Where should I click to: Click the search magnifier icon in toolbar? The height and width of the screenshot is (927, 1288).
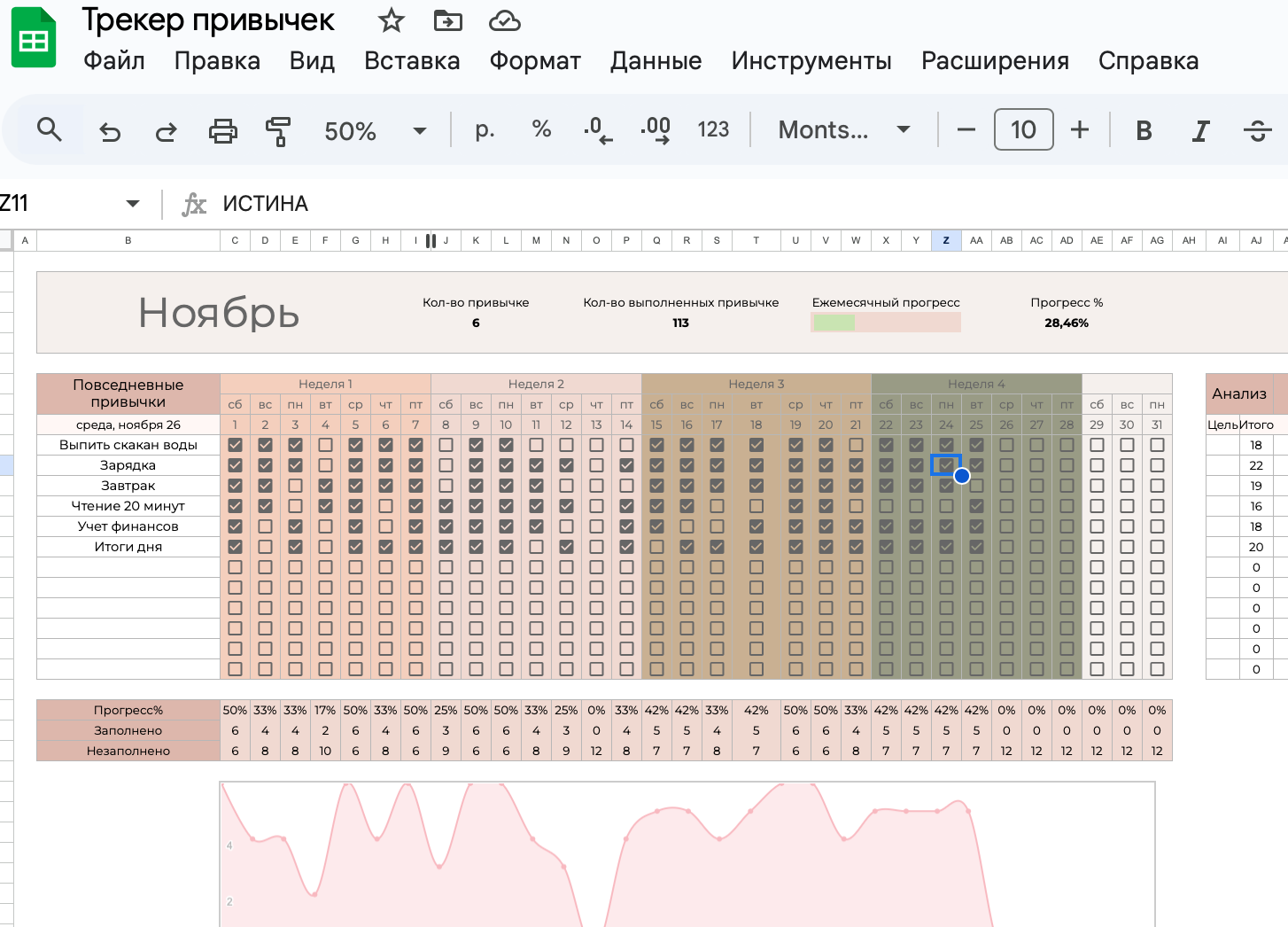click(50, 130)
